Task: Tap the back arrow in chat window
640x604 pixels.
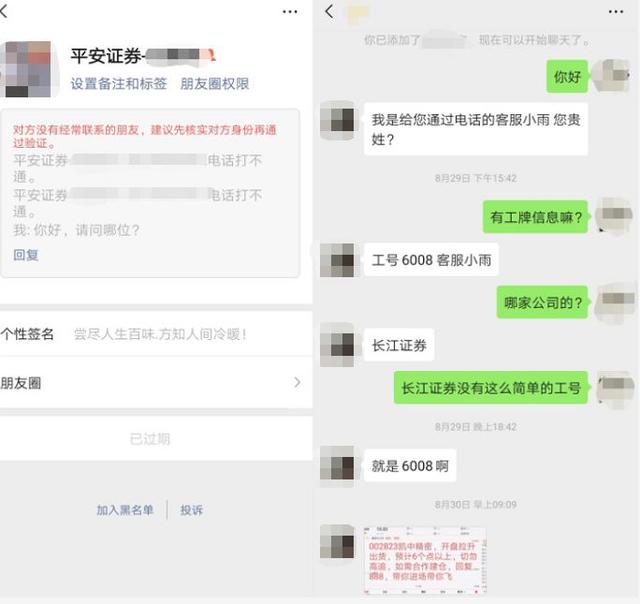Action: 329,11
